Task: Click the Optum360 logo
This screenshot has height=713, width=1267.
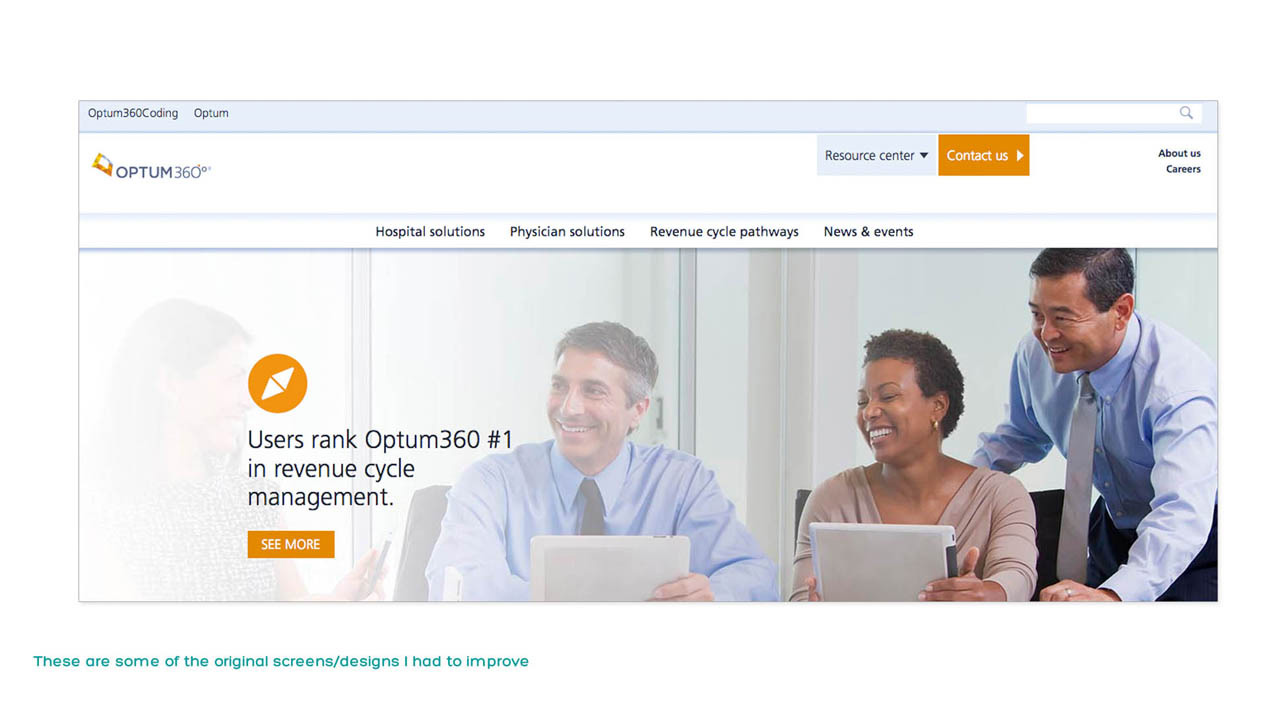Action: point(151,167)
